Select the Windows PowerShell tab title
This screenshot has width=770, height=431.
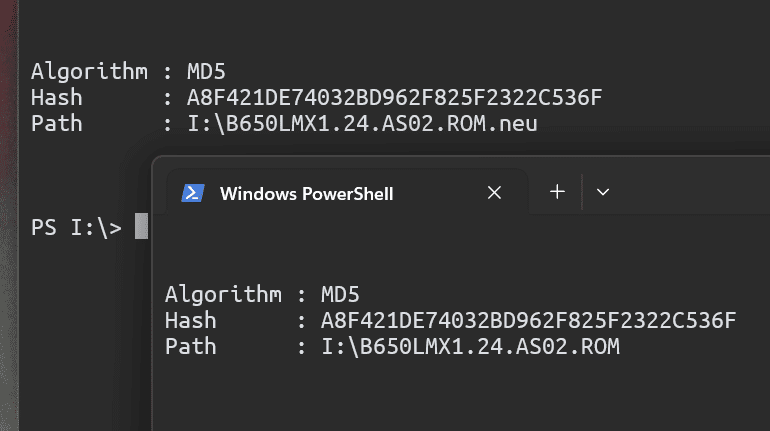point(306,194)
